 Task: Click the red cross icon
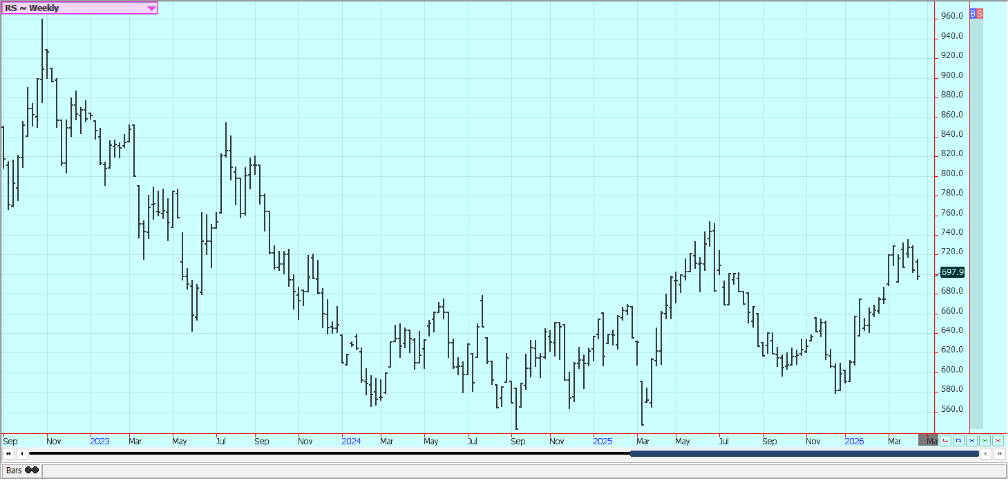pyautogui.click(x=997, y=440)
